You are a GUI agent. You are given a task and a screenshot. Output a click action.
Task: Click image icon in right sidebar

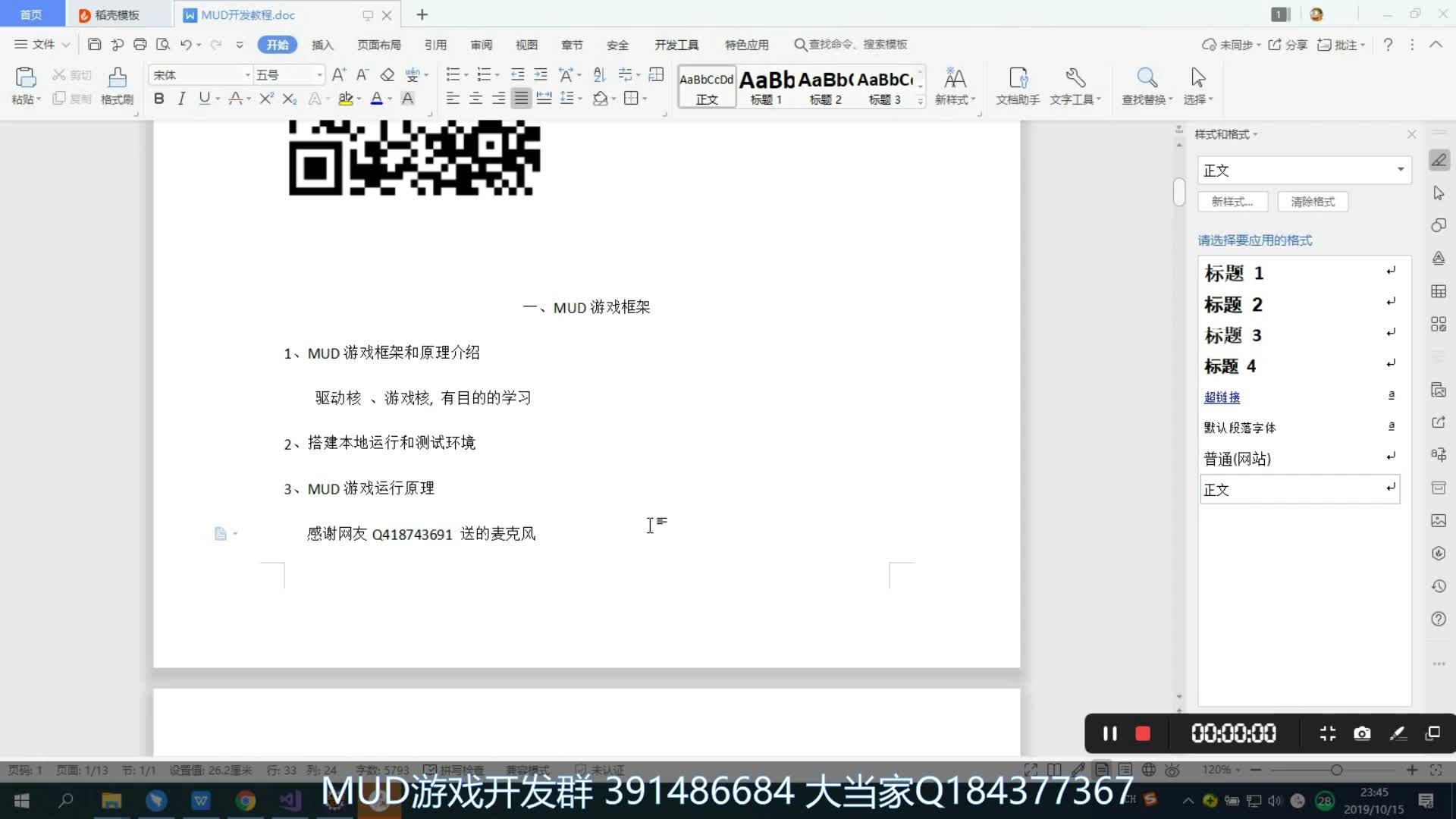click(1439, 520)
